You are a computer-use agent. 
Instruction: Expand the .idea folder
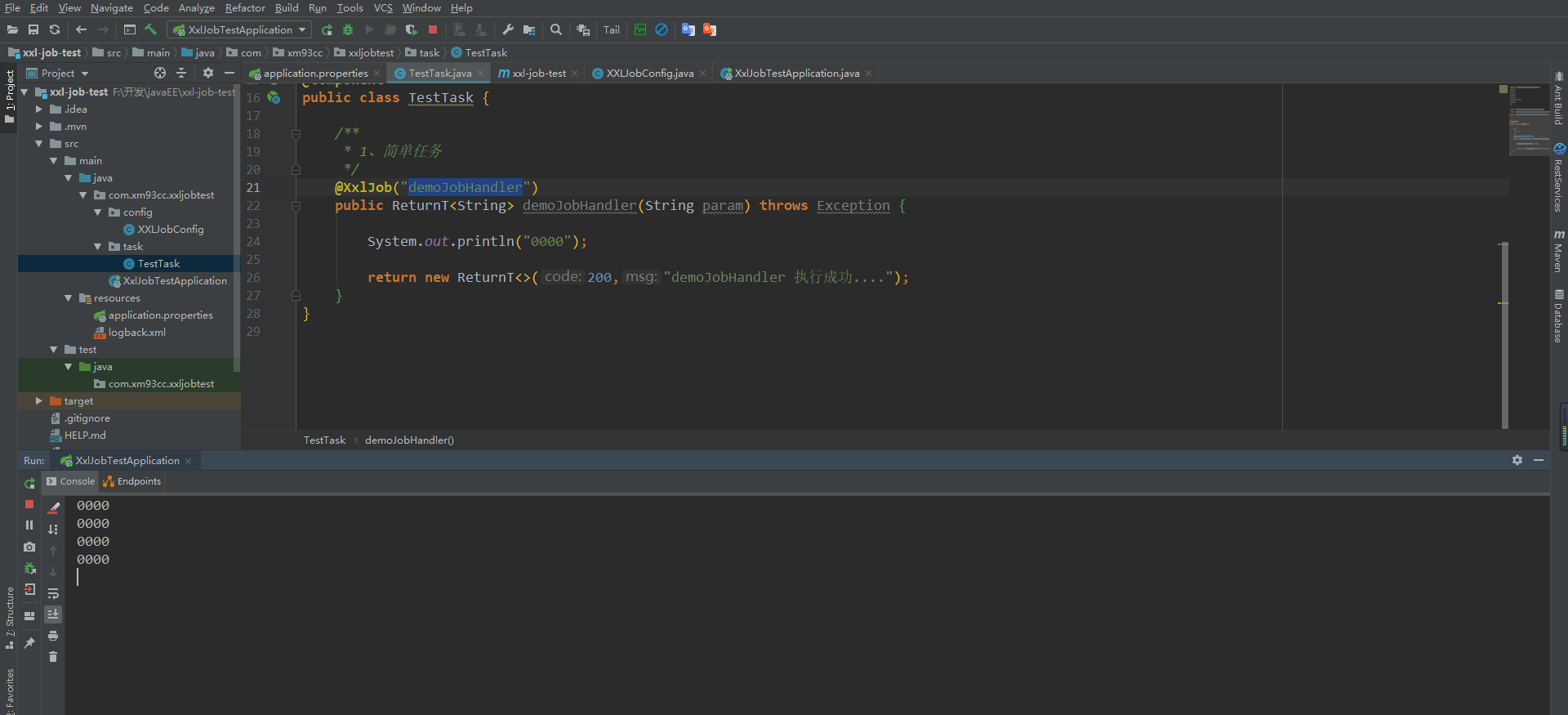(x=38, y=109)
